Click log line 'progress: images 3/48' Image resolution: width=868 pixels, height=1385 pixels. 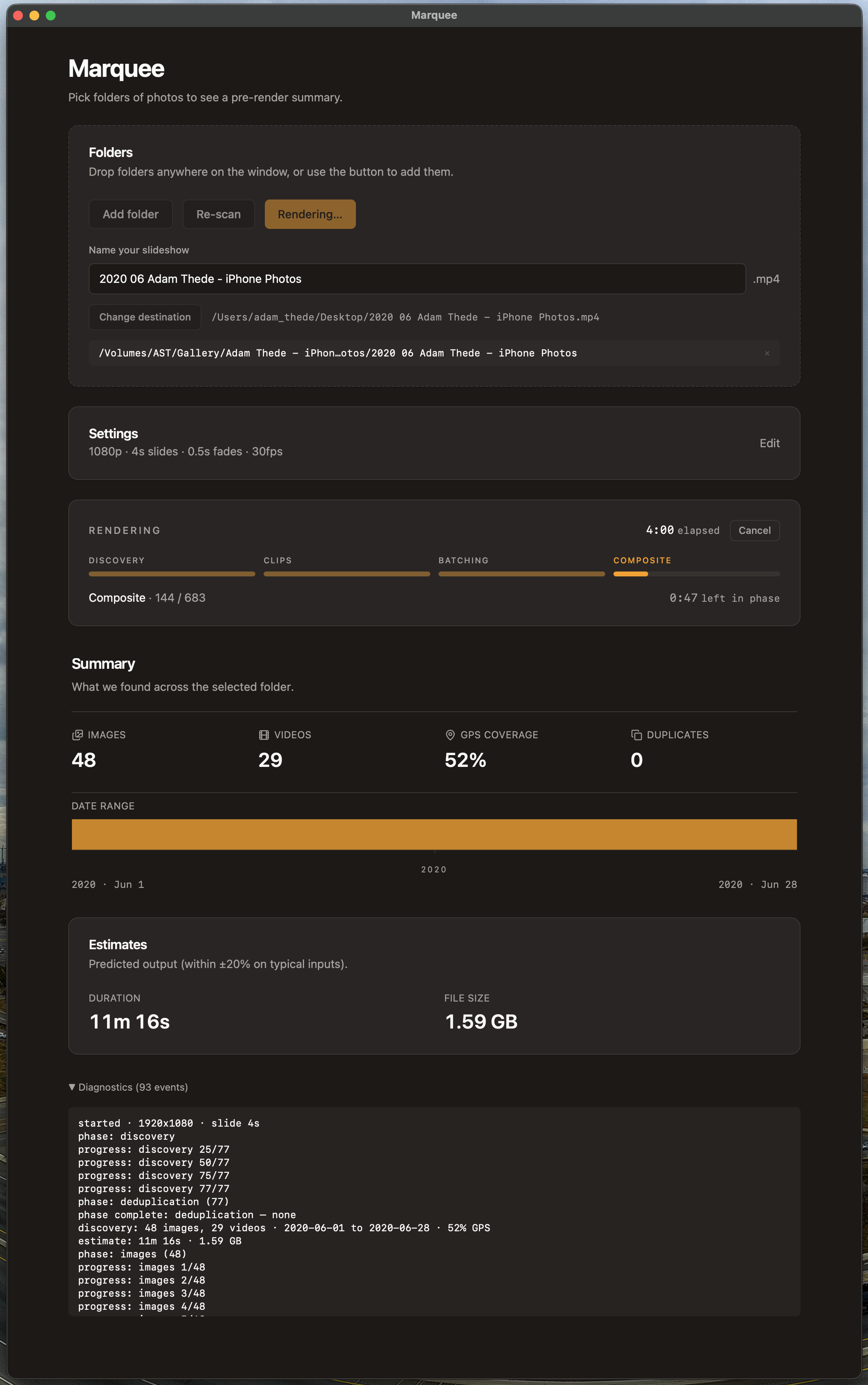click(141, 1293)
